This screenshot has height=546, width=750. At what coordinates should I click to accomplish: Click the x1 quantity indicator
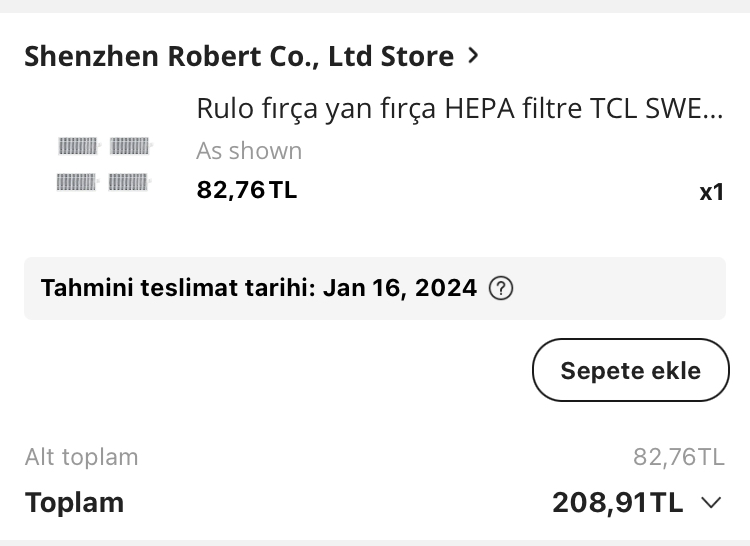coord(711,192)
